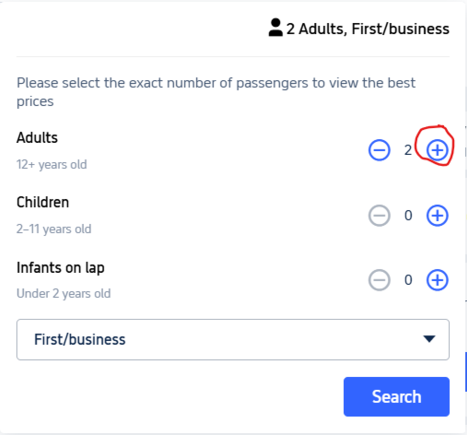Click the "12+ years old" hint text
The image size is (467, 435).
(x=52, y=164)
